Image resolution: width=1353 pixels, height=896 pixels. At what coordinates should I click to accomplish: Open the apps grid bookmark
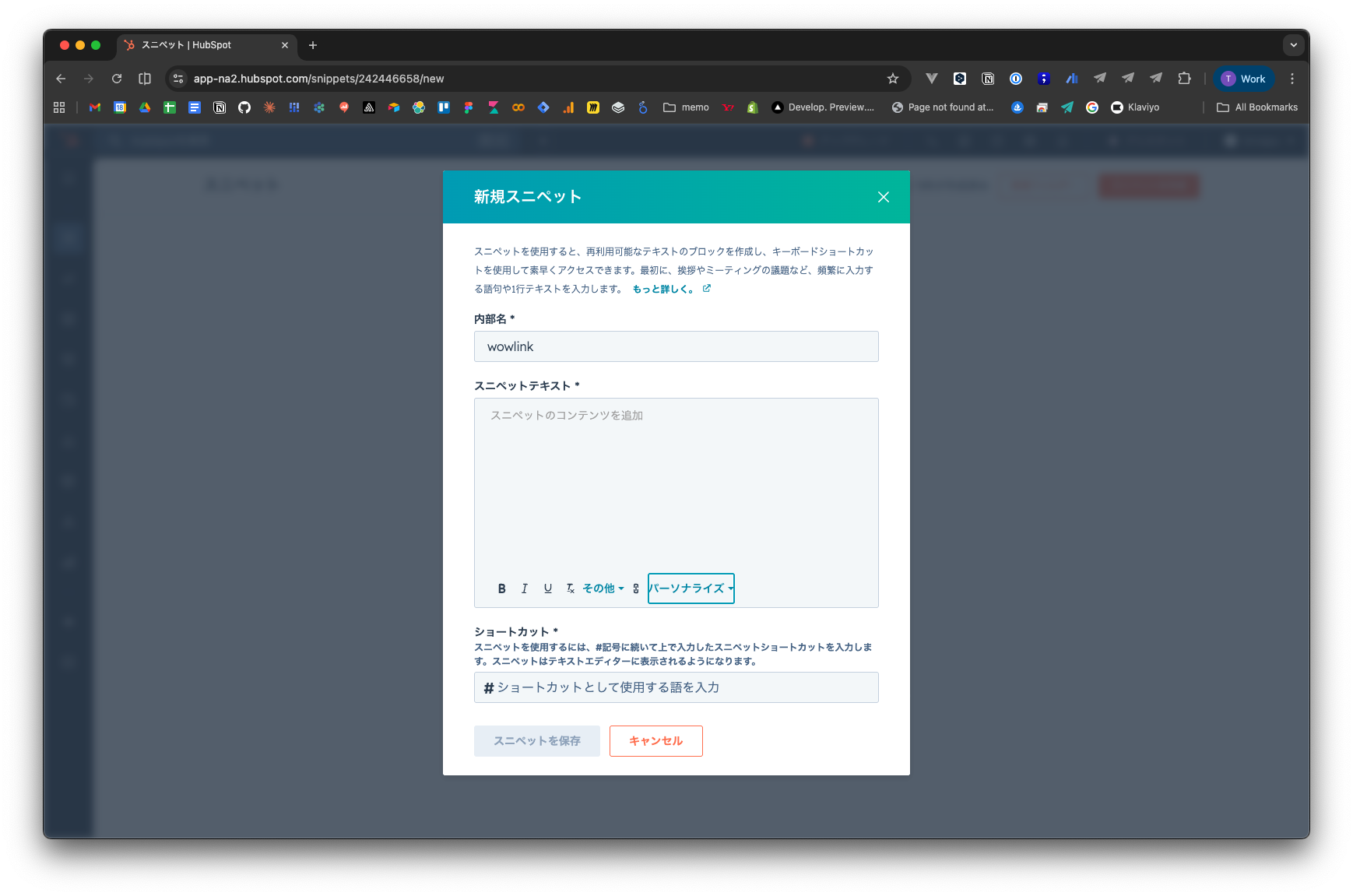tap(59, 107)
